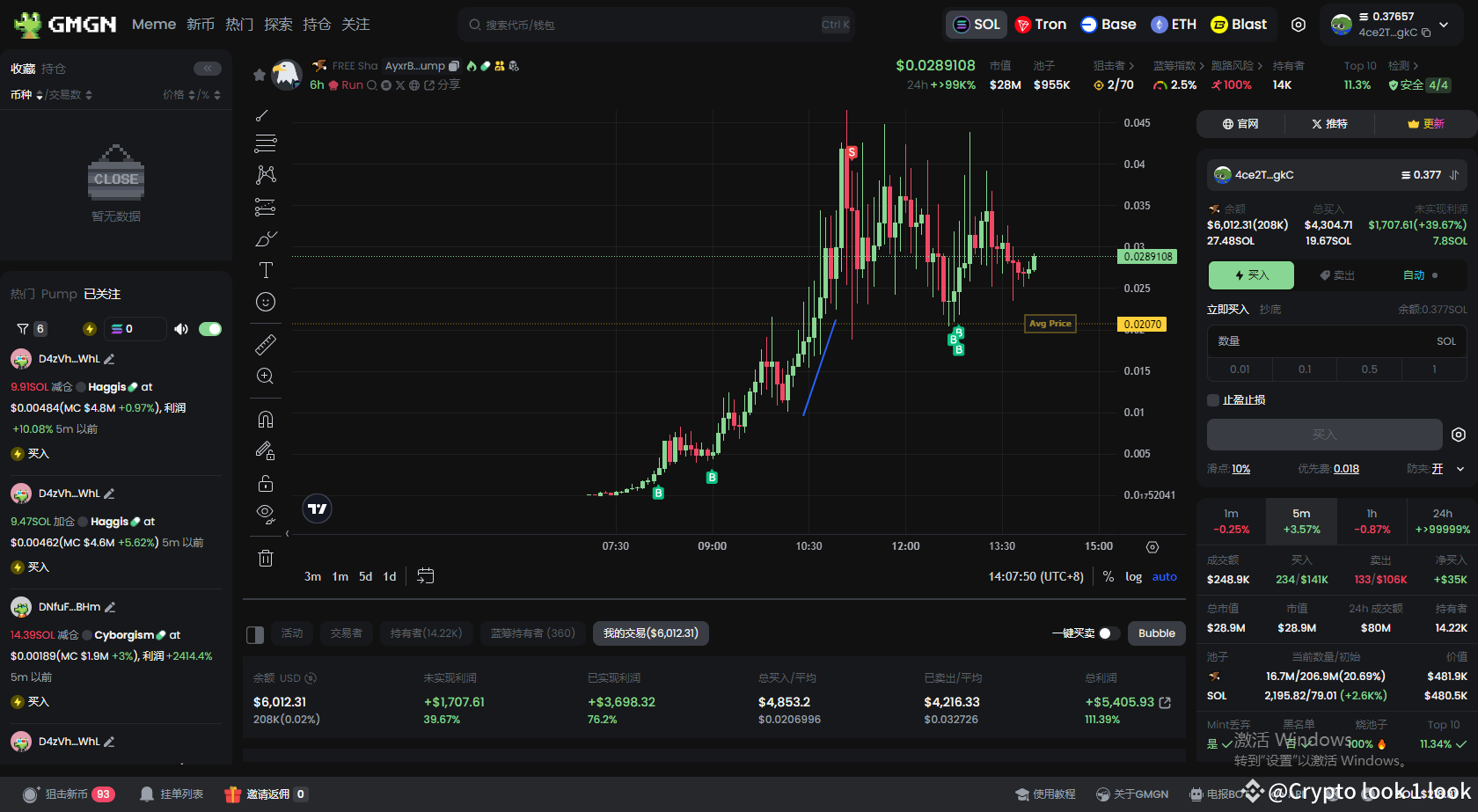Mute alerts with the speaker icon
The width and height of the screenshot is (1478, 812).
[x=181, y=329]
